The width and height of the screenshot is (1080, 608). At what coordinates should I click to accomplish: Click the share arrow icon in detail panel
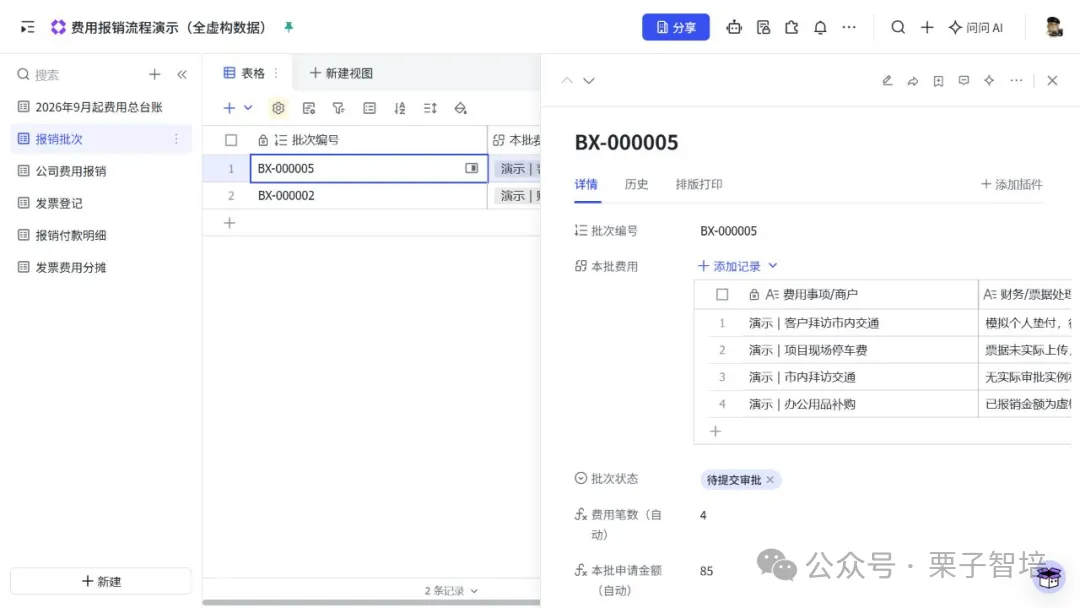pos(913,81)
